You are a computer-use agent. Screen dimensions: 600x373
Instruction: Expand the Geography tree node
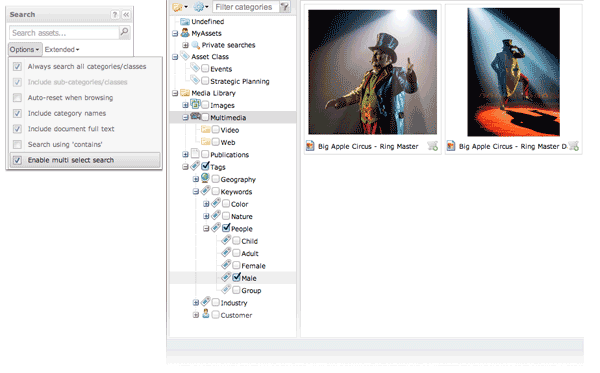[196, 179]
